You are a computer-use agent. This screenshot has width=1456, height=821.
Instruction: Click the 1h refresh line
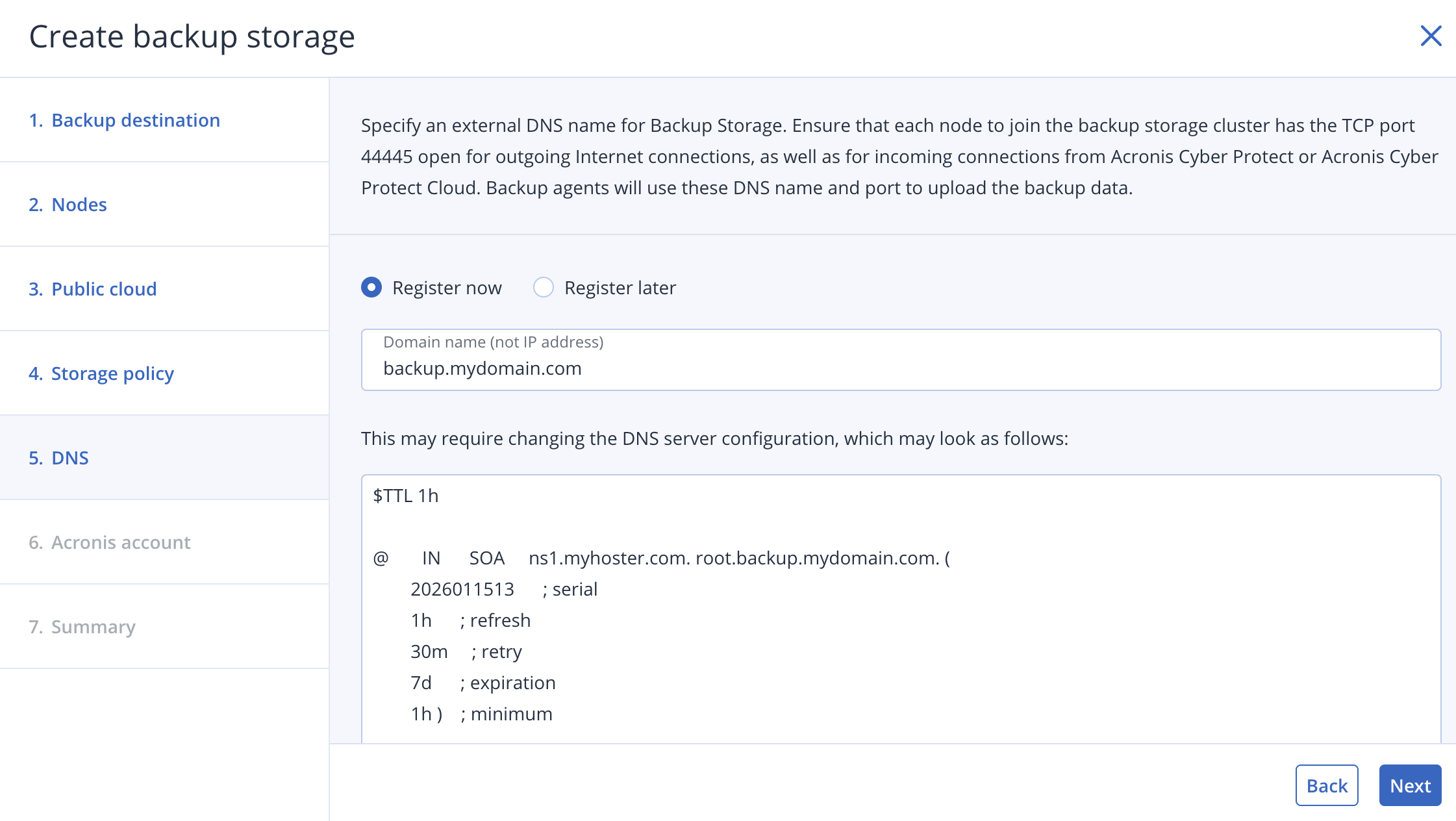(471, 620)
